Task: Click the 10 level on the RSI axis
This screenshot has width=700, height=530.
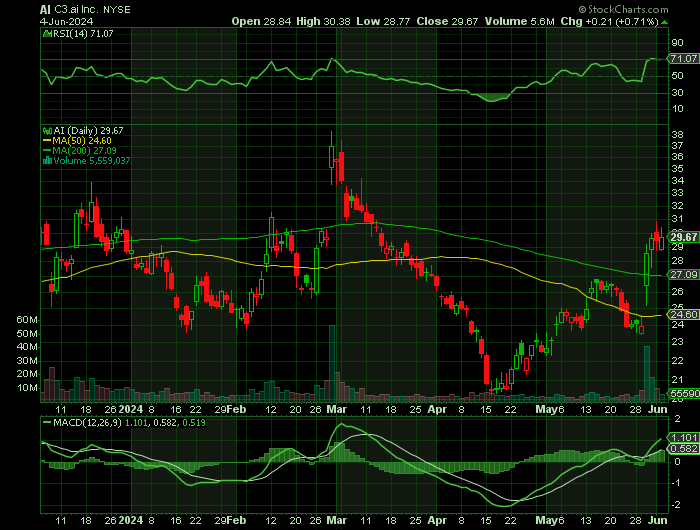Action: [677, 109]
